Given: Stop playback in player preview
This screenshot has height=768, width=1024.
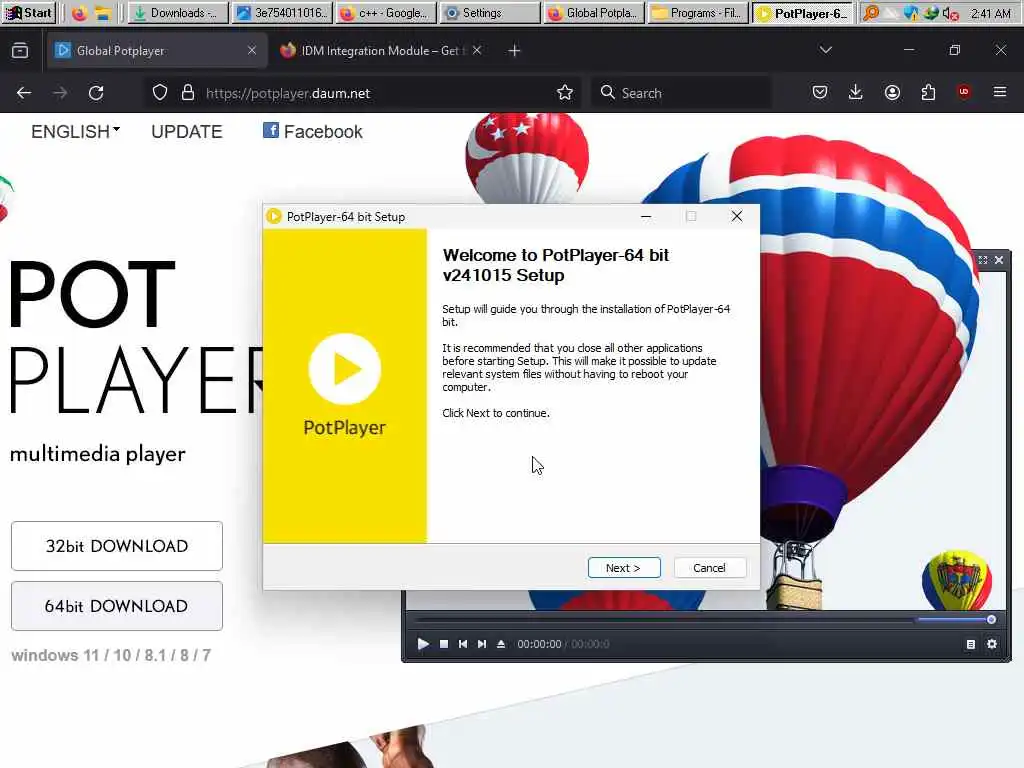Looking at the screenshot, I should pos(444,644).
